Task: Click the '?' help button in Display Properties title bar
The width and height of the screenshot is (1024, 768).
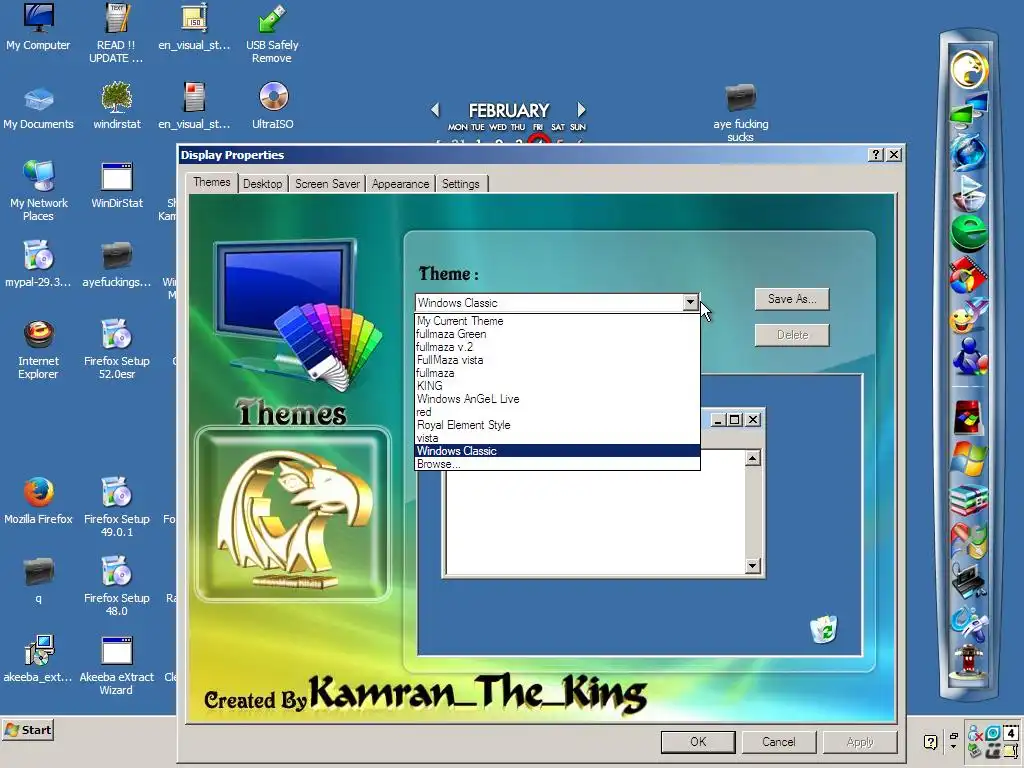Action: [875, 155]
